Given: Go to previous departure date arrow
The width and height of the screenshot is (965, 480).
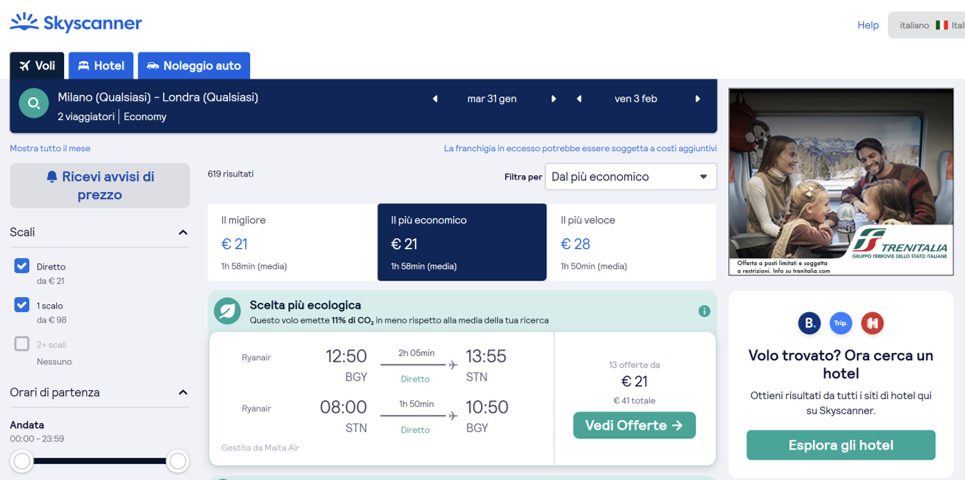Looking at the screenshot, I should pos(435,99).
